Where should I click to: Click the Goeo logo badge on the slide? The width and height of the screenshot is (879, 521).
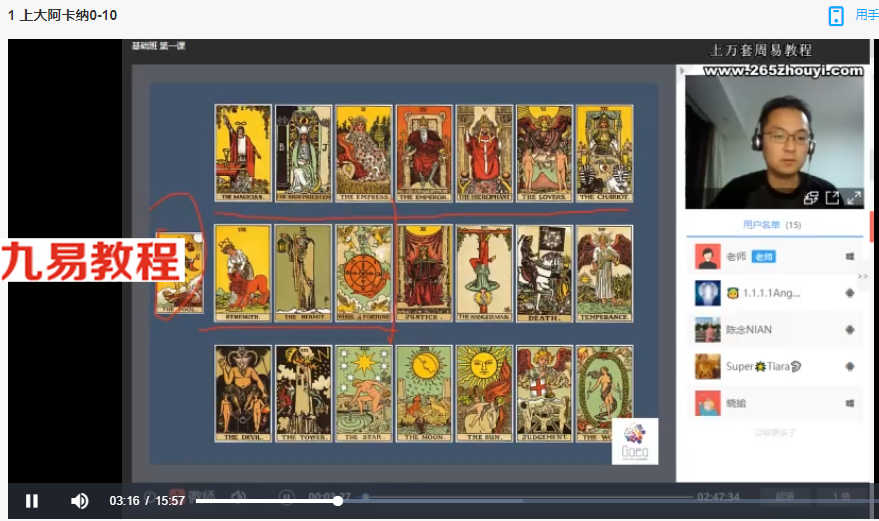635,441
